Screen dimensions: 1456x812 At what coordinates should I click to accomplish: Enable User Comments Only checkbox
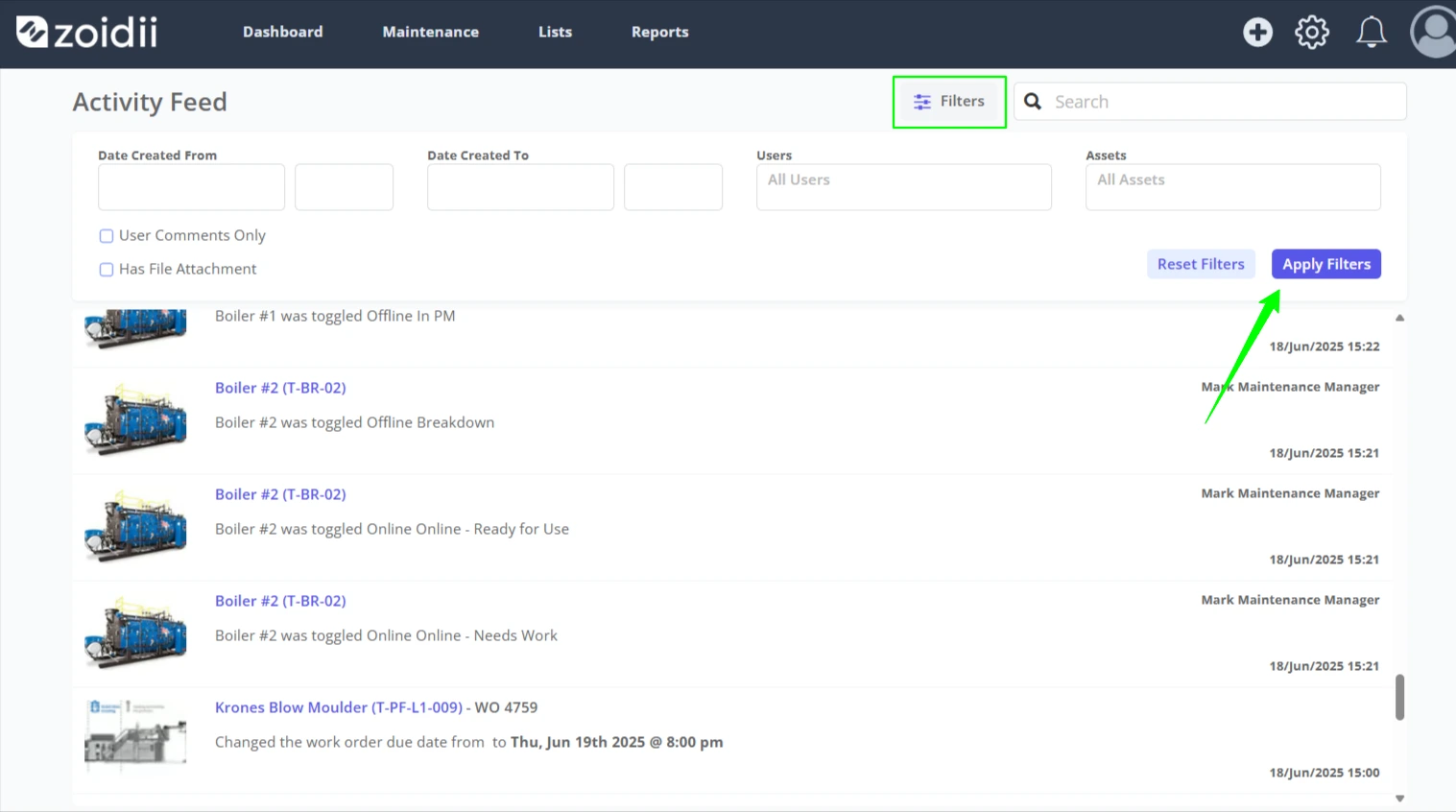pyautogui.click(x=107, y=236)
